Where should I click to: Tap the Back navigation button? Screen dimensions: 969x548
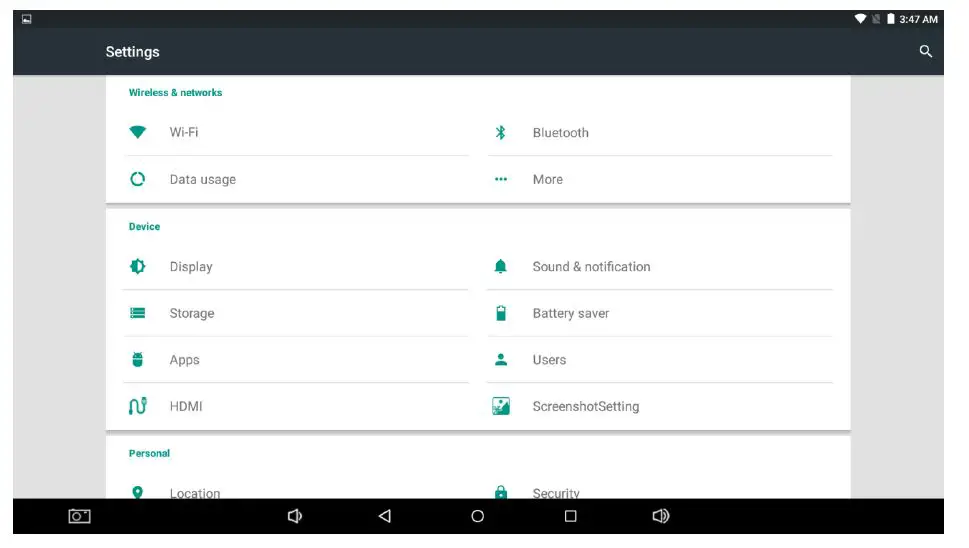(x=384, y=516)
